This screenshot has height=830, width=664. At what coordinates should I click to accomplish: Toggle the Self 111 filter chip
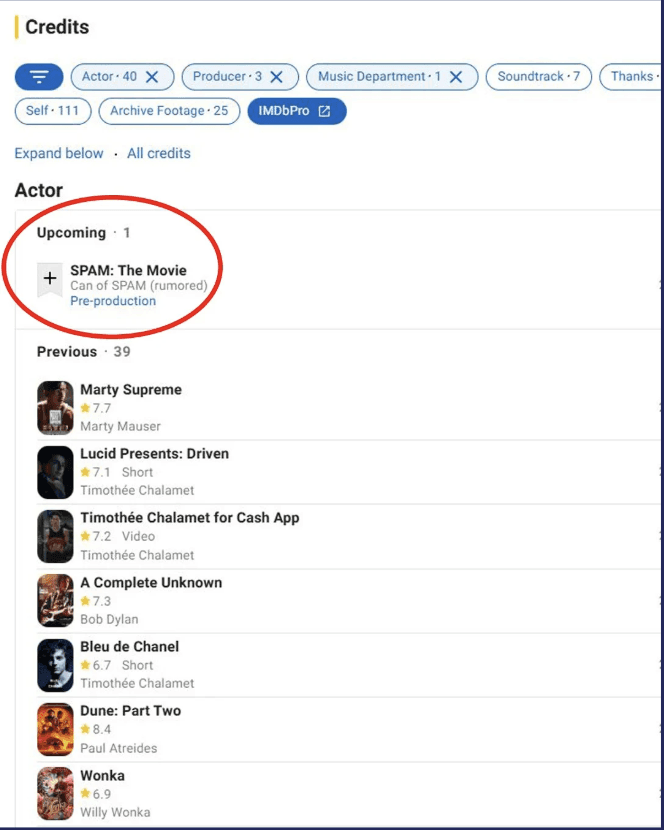pyautogui.click(x=53, y=111)
